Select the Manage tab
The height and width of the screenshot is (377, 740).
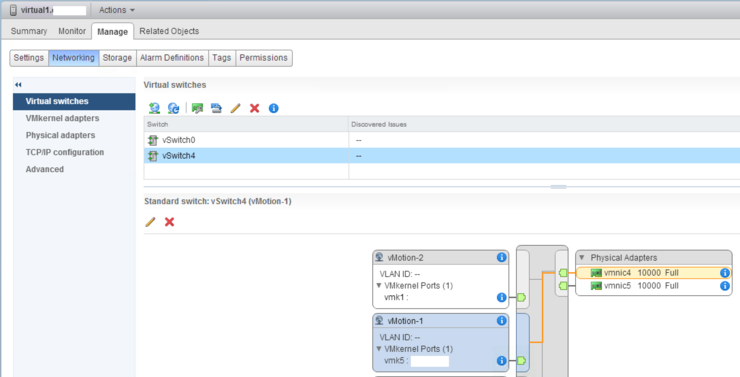[112, 32]
